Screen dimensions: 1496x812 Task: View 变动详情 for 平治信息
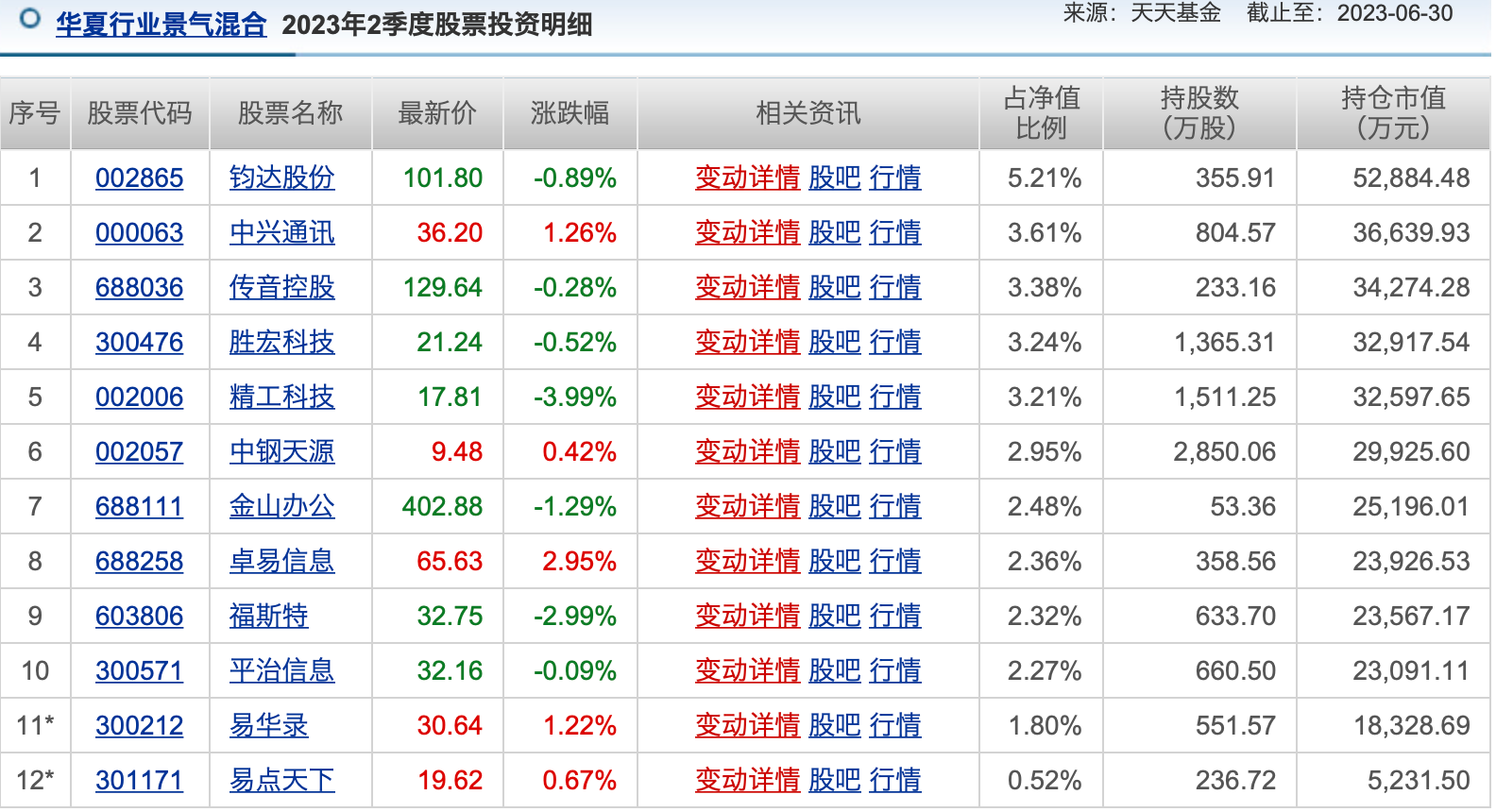click(747, 671)
